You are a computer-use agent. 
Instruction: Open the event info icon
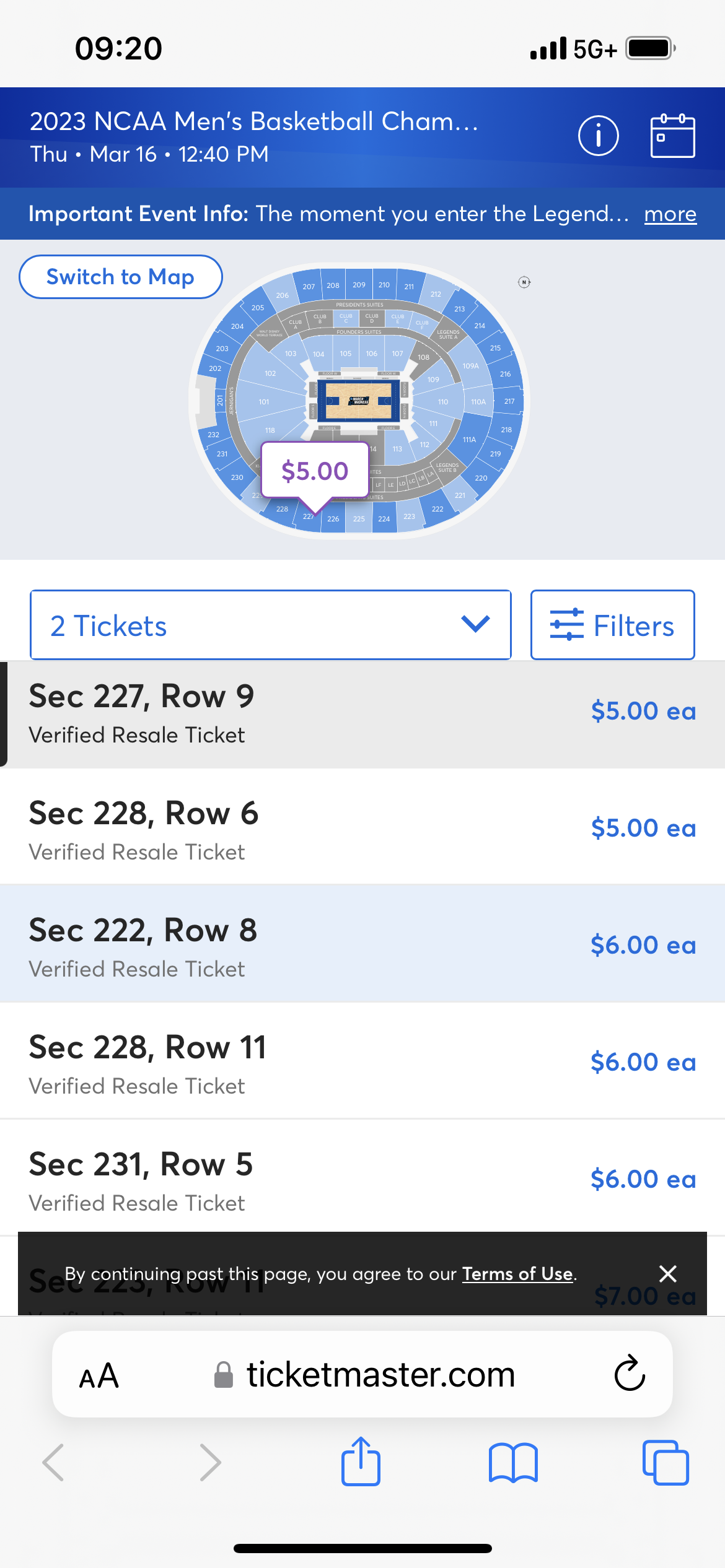[598, 136]
